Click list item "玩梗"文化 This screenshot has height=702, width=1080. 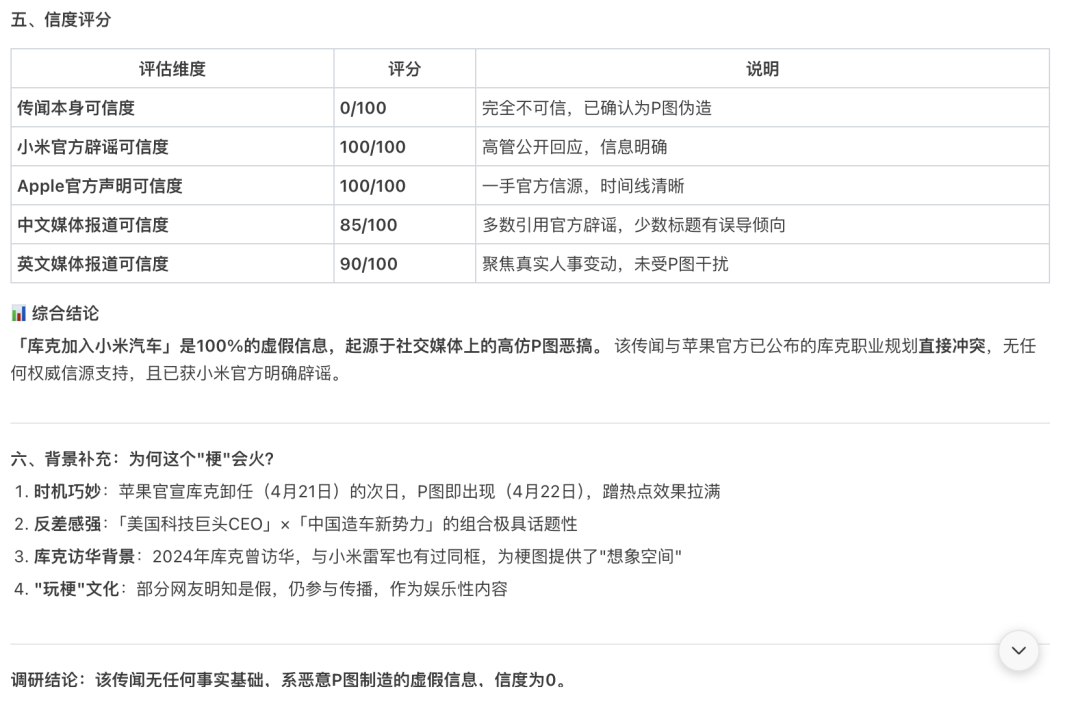coord(270,589)
